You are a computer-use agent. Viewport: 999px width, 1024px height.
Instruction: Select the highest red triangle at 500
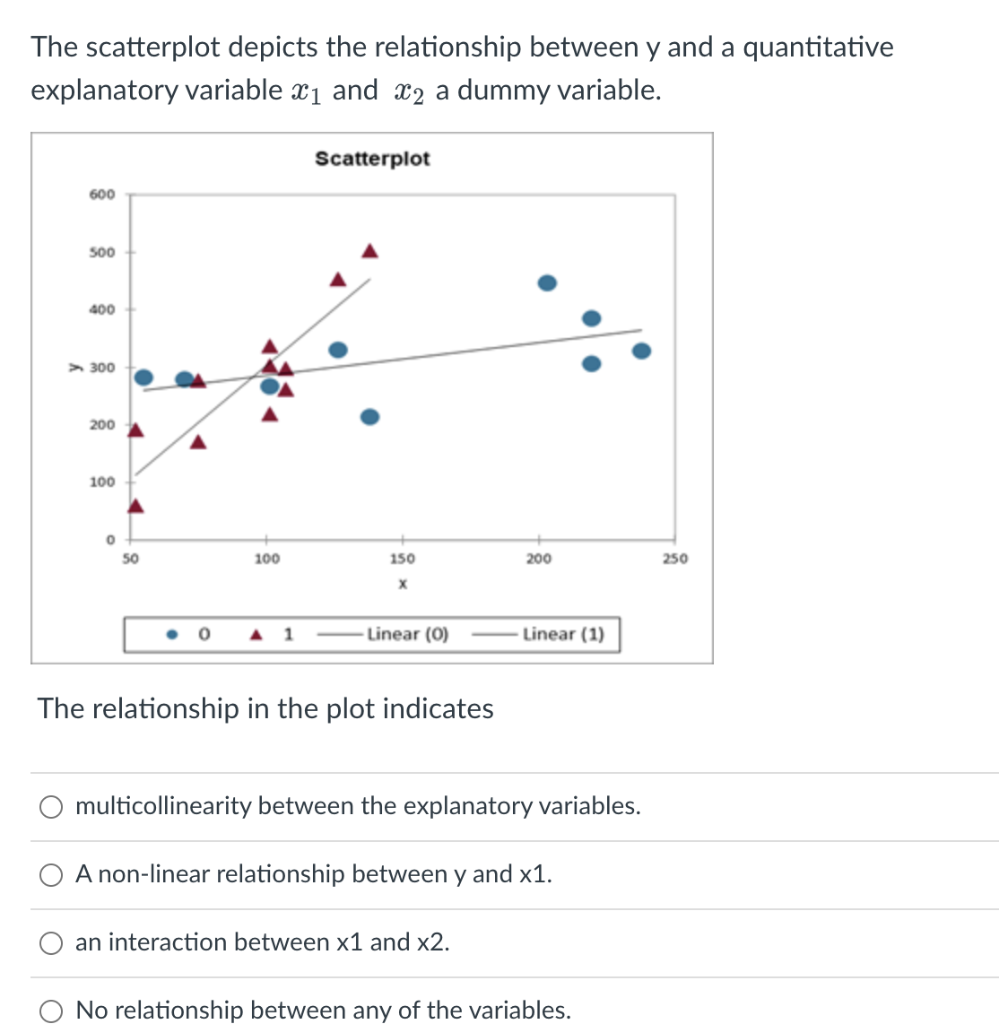pyautogui.click(x=370, y=250)
